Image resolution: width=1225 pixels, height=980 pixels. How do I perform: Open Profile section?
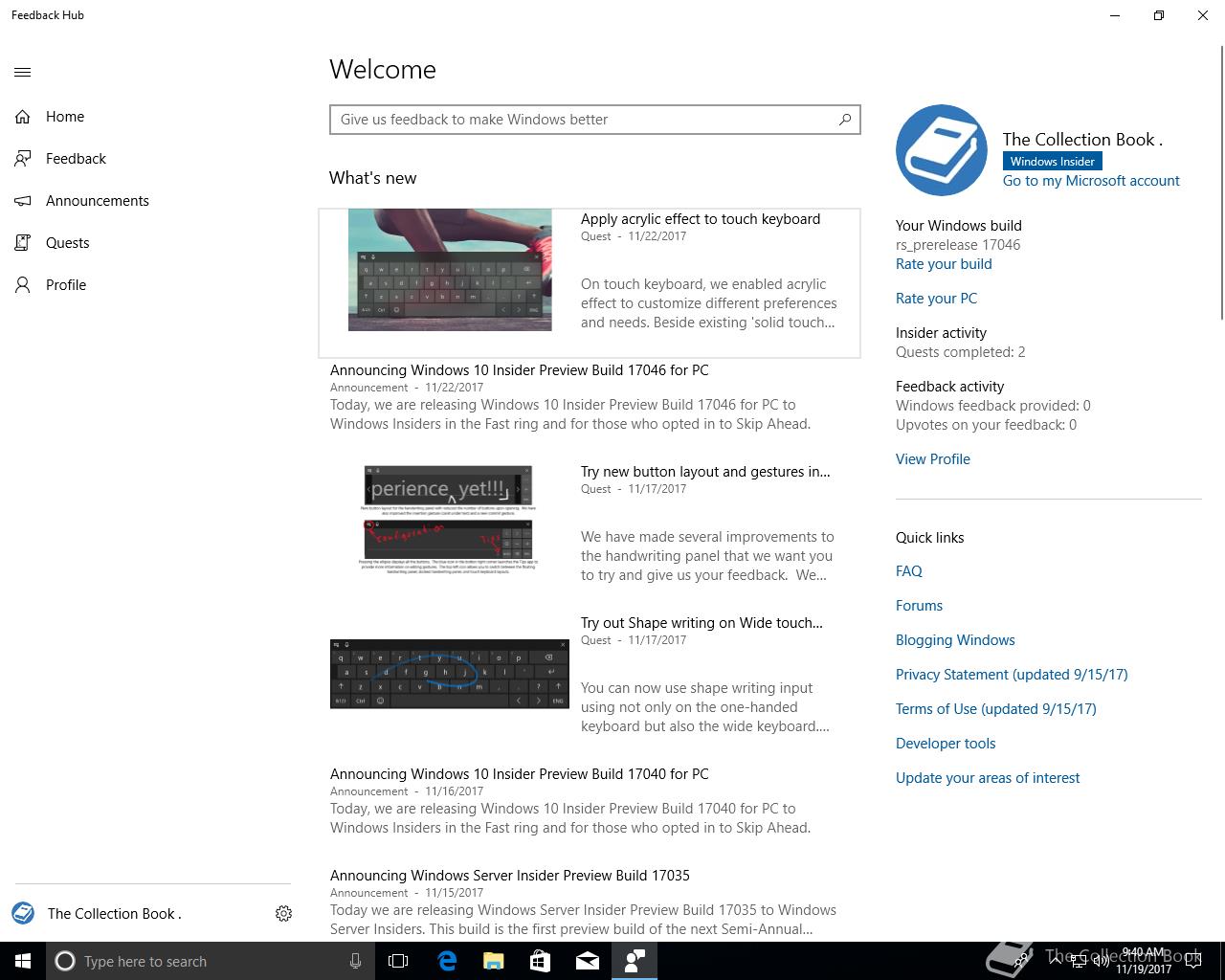[x=66, y=285]
